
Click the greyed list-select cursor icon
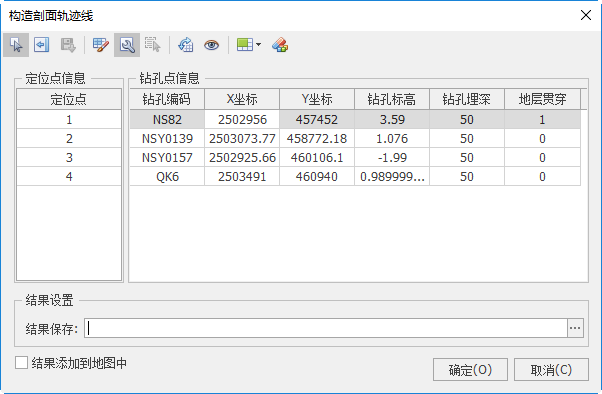pyautogui.click(x=152, y=45)
